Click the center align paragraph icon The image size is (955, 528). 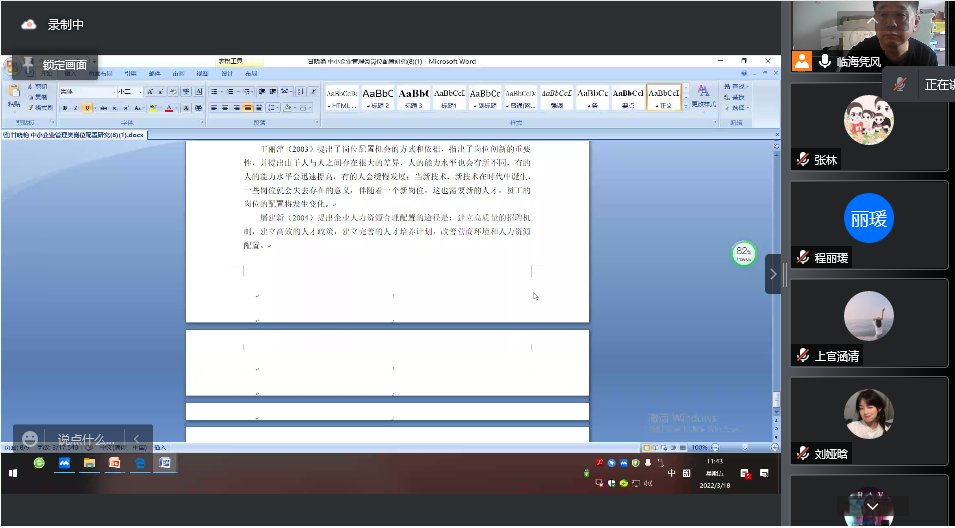[226, 108]
